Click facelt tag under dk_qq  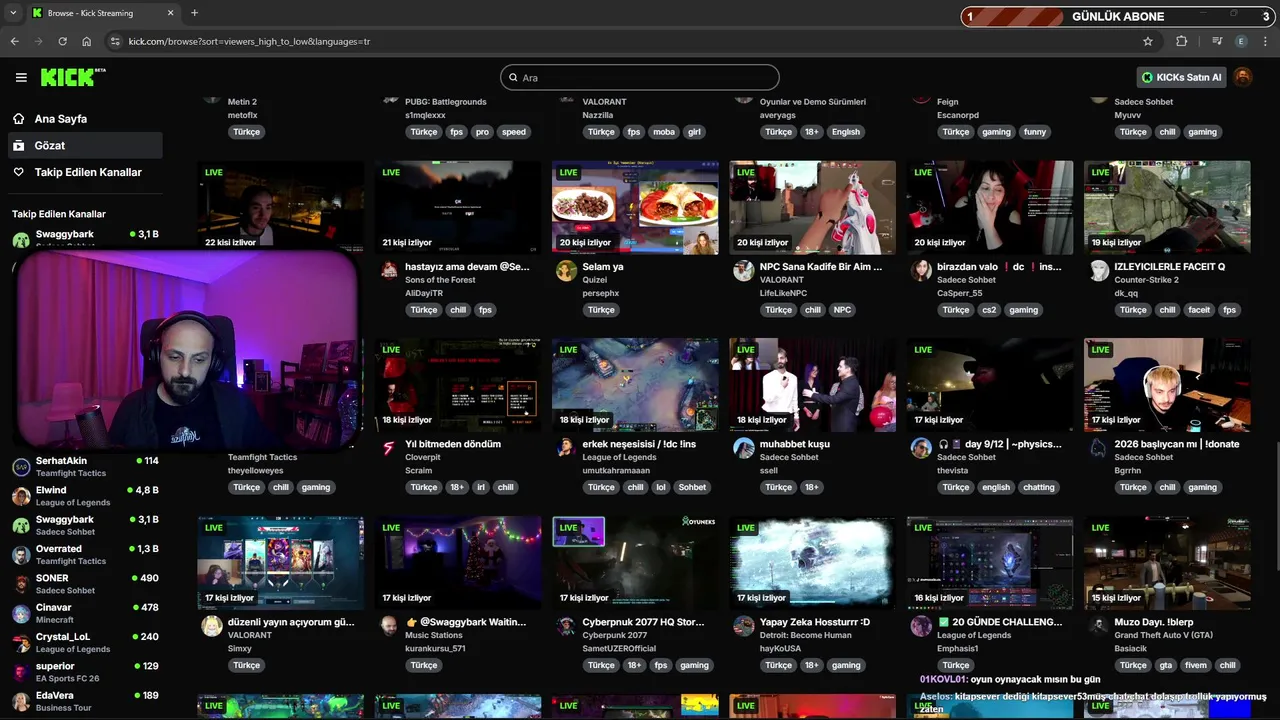pyautogui.click(x=1198, y=310)
